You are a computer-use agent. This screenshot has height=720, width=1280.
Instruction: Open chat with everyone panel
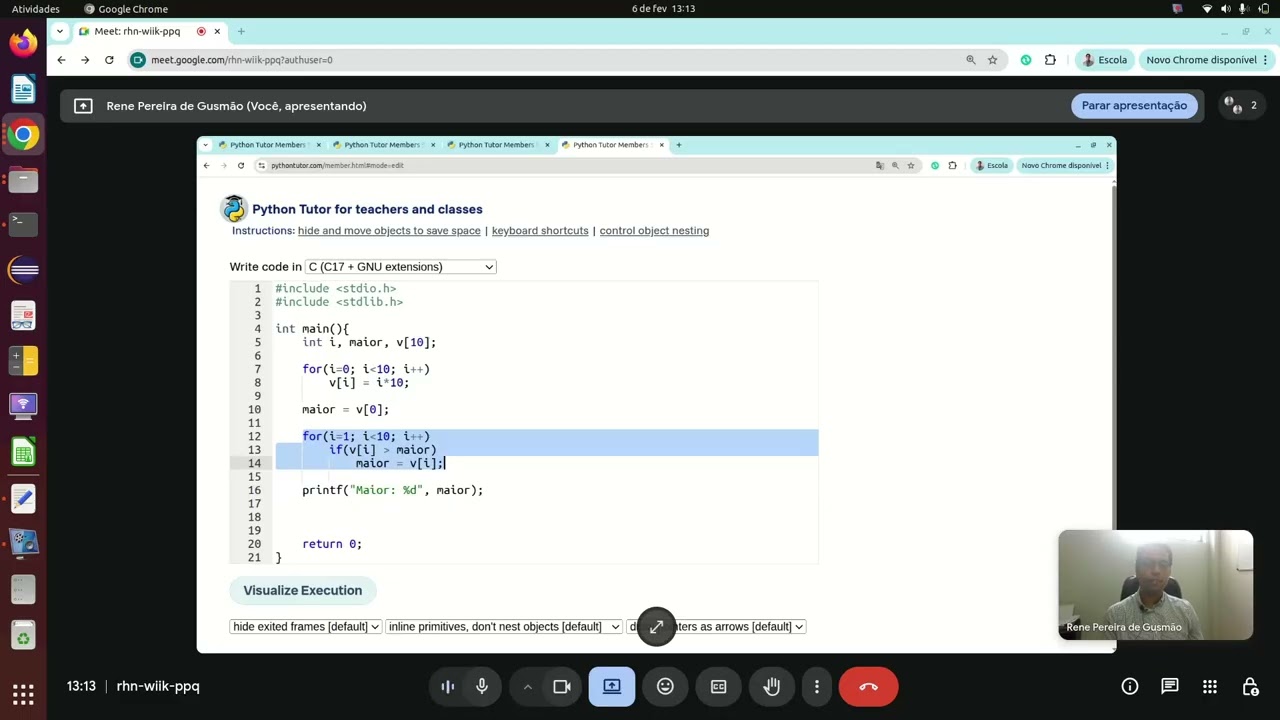(1170, 686)
